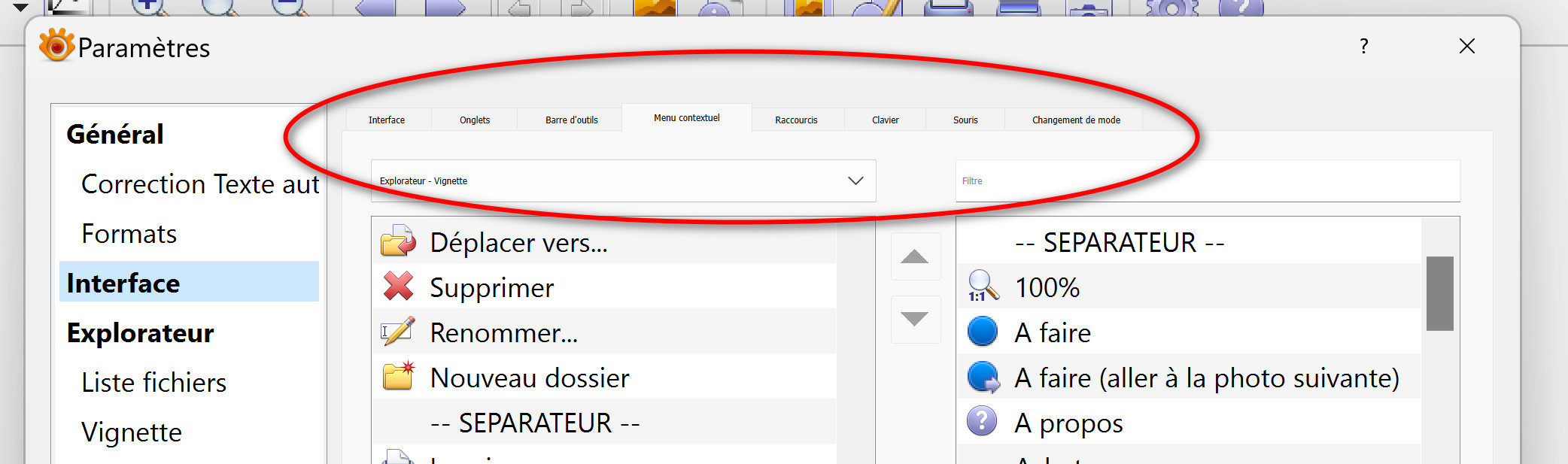Move selected item down with arrow button
The image size is (1568, 464).
pos(915,319)
